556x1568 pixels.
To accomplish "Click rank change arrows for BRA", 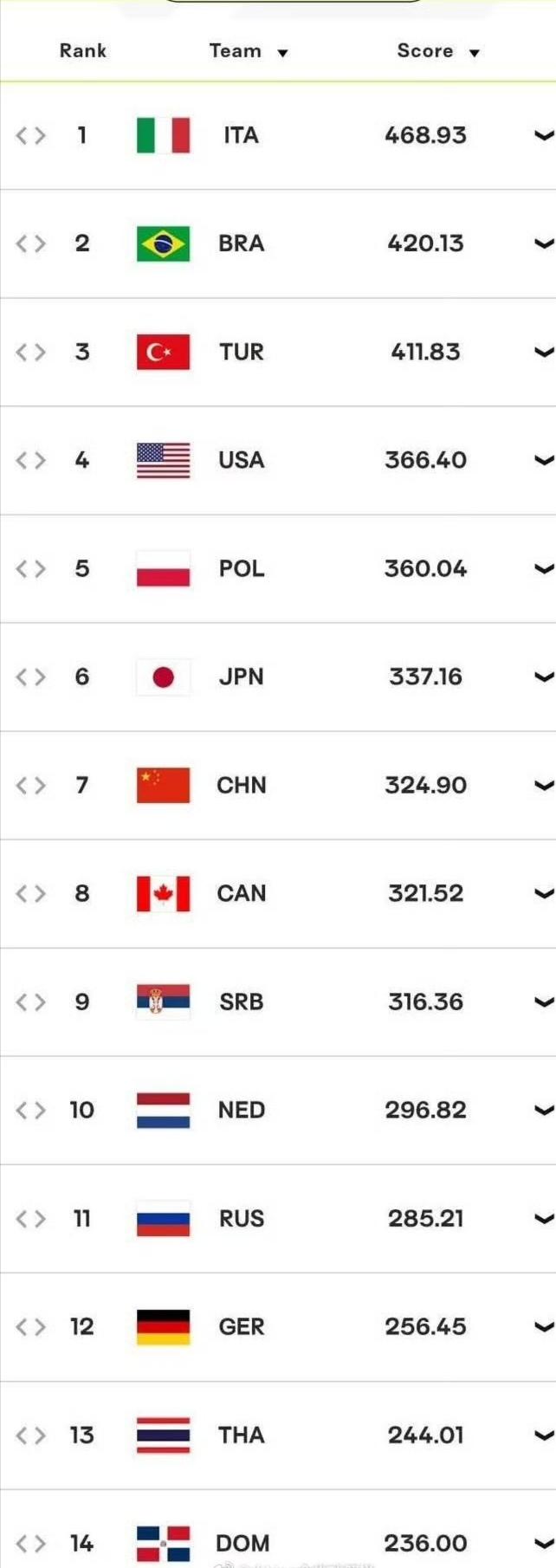I will point(30,243).
